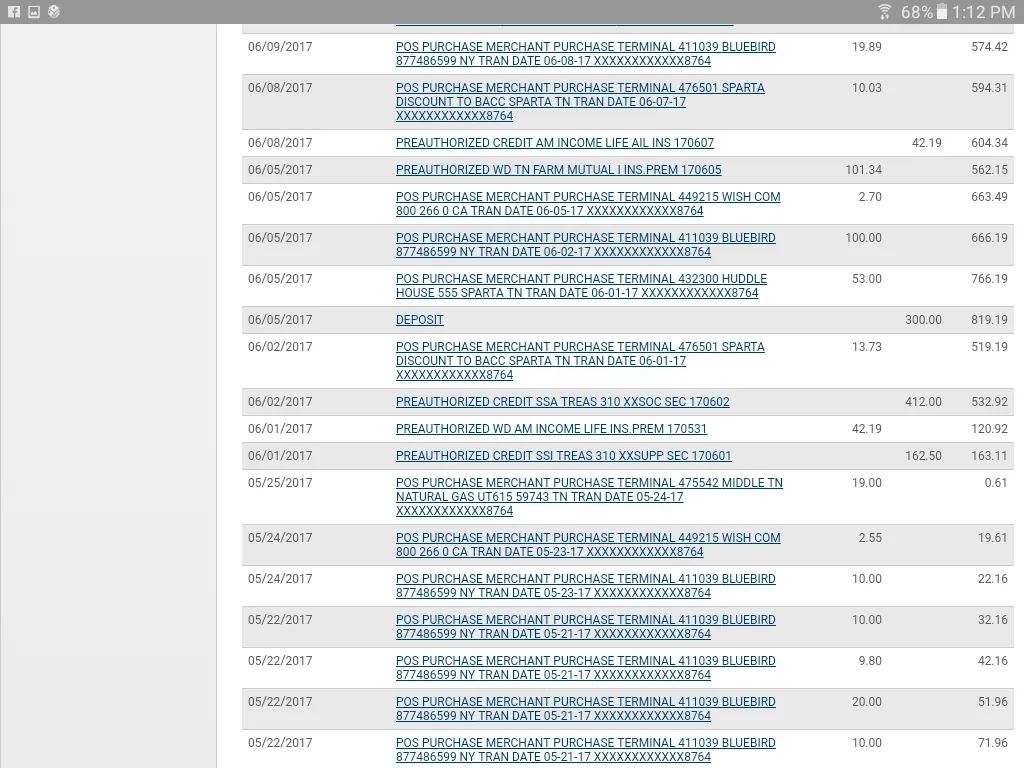The image size is (1024, 768).
Task: Select balance value 562.15
Action: click(x=989, y=170)
